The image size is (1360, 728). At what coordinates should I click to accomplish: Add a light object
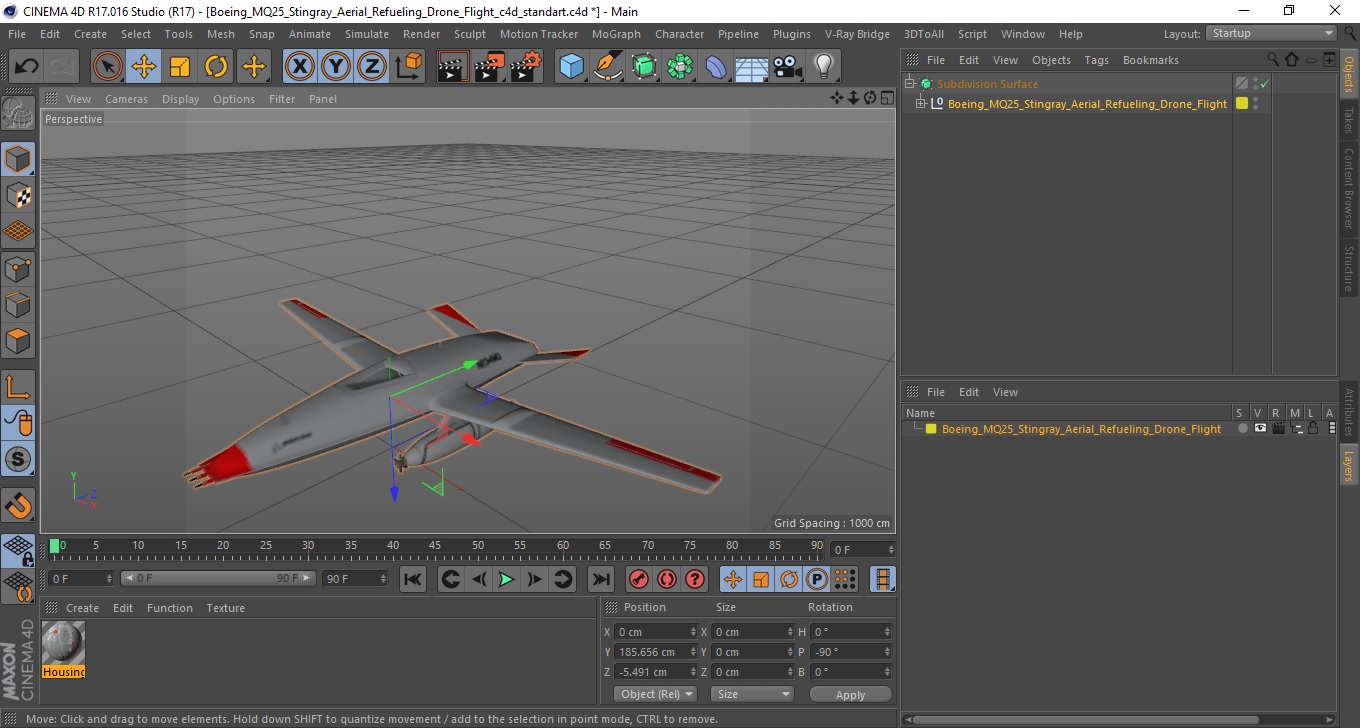pyautogui.click(x=824, y=67)
